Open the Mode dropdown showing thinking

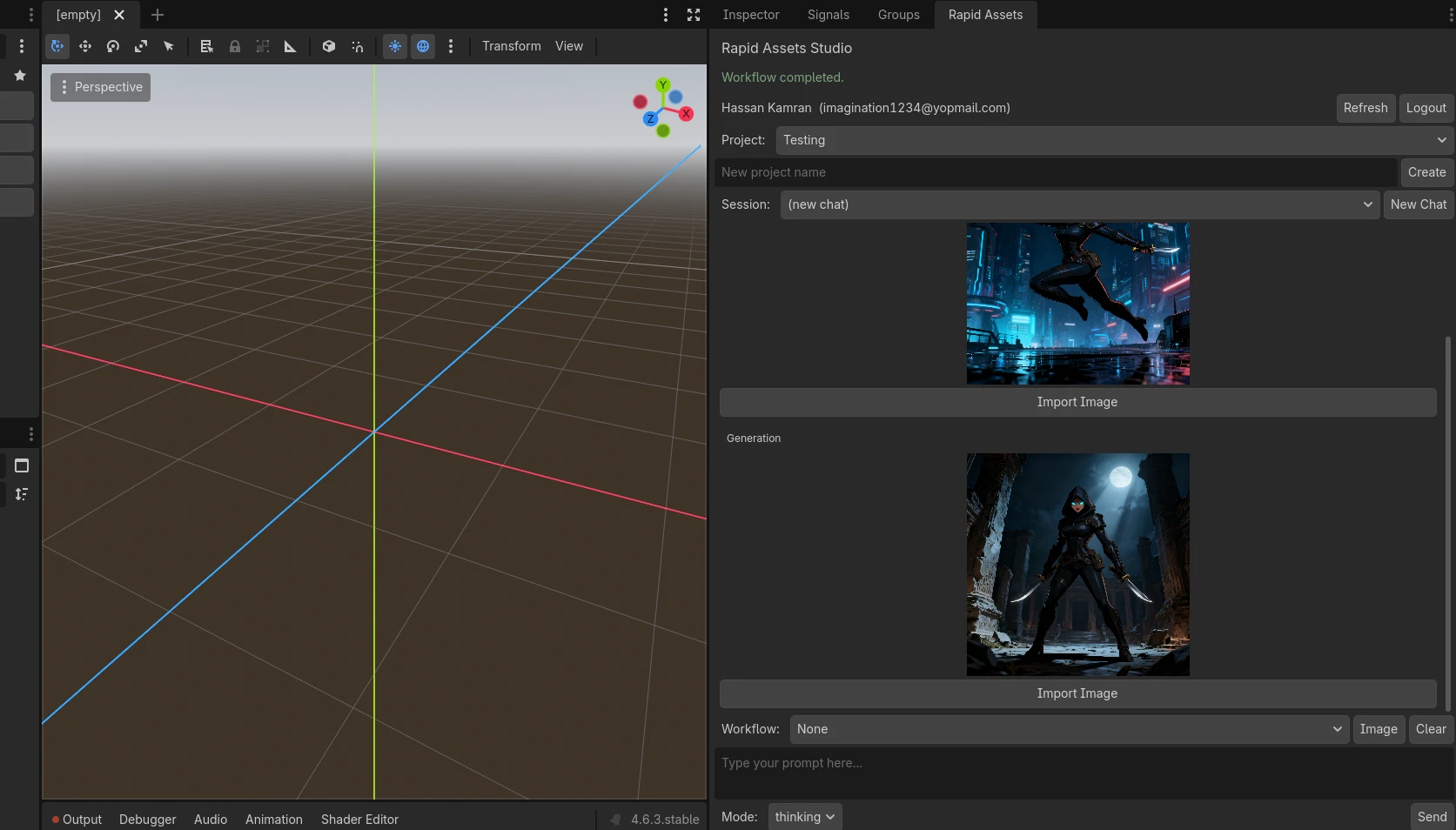coord(805,817)
